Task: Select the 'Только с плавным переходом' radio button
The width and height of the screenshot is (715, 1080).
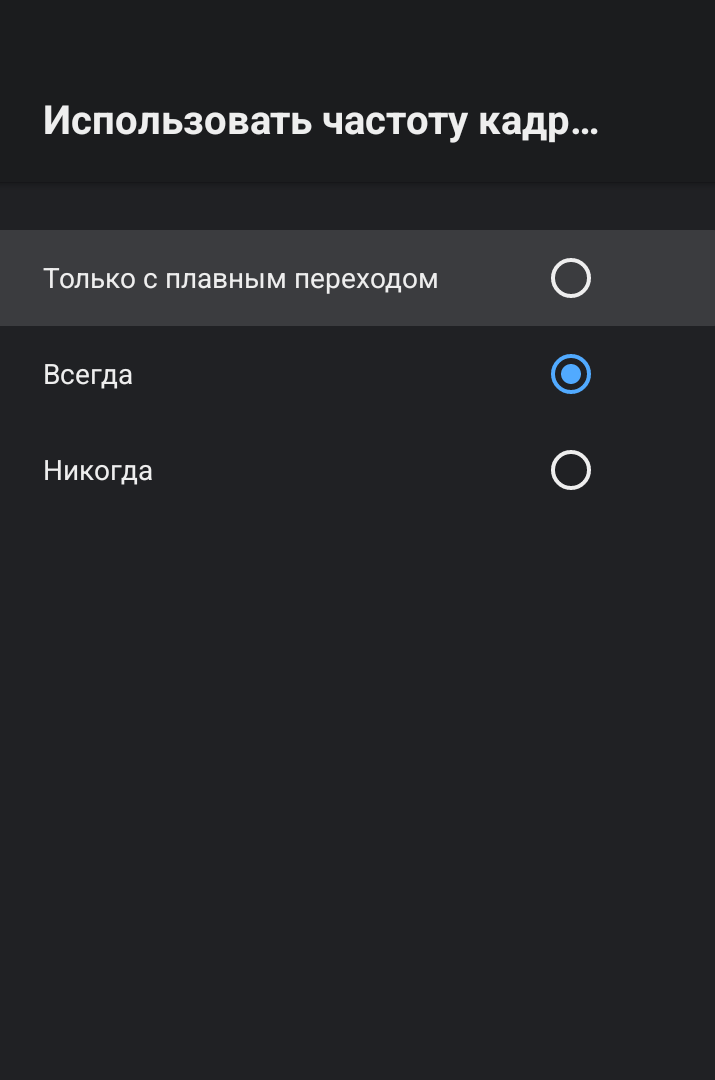Action: 570,278
